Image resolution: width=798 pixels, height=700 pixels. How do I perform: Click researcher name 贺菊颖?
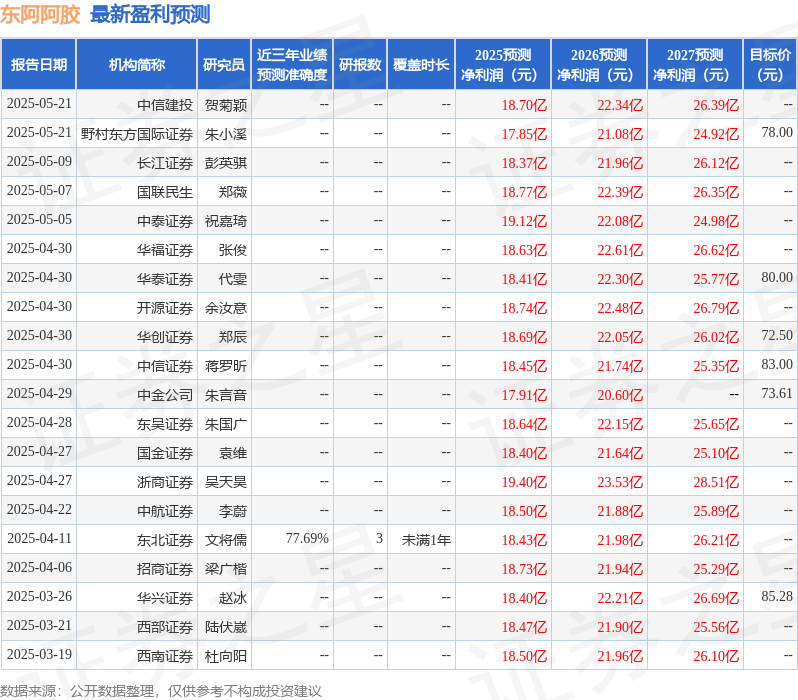[226, 105]
